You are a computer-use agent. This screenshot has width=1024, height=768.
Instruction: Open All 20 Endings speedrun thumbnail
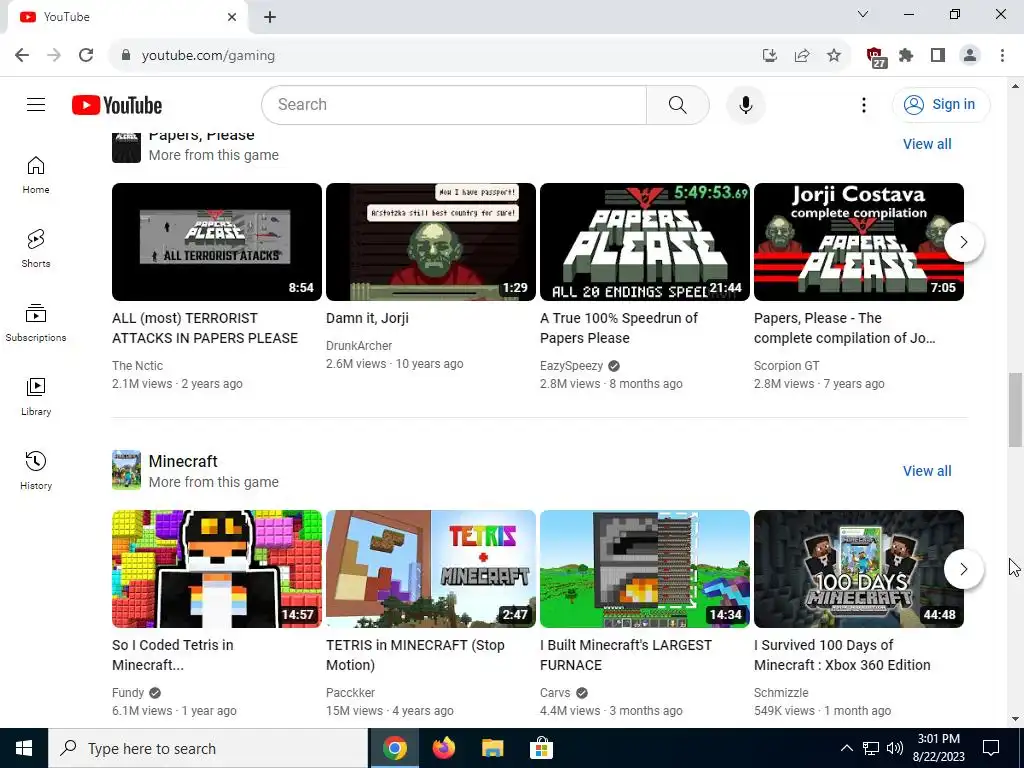click(x=645, y=242)
